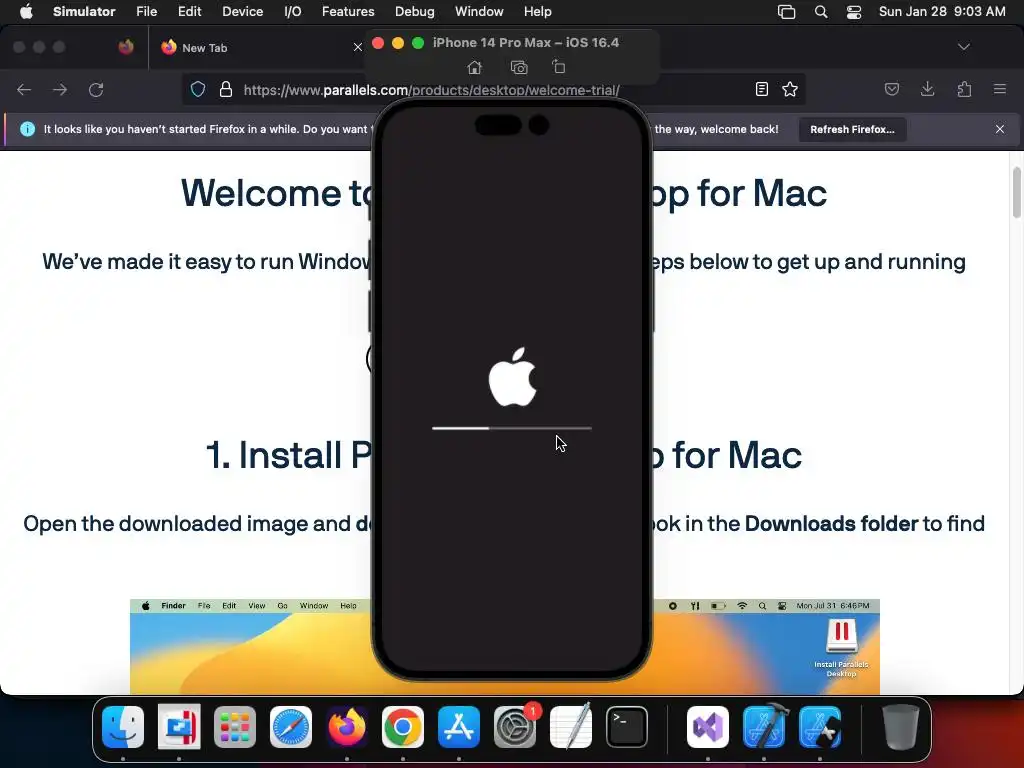Close the Firefox New Tab
This screenshot has height=768, width=1024.
click(x=357, y=47)
